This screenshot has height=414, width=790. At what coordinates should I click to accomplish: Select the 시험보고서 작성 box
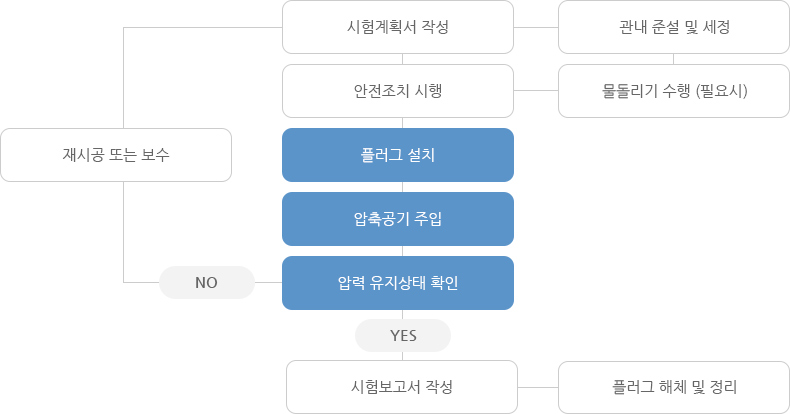[x=402, y=387]
